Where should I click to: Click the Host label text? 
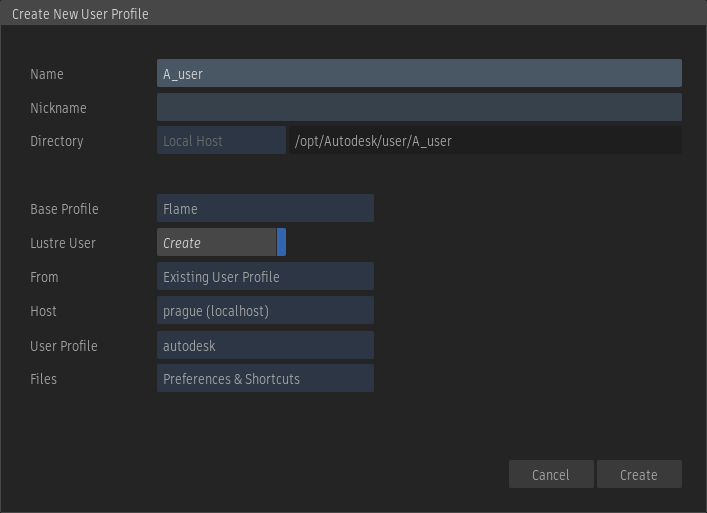coord(43,311)
